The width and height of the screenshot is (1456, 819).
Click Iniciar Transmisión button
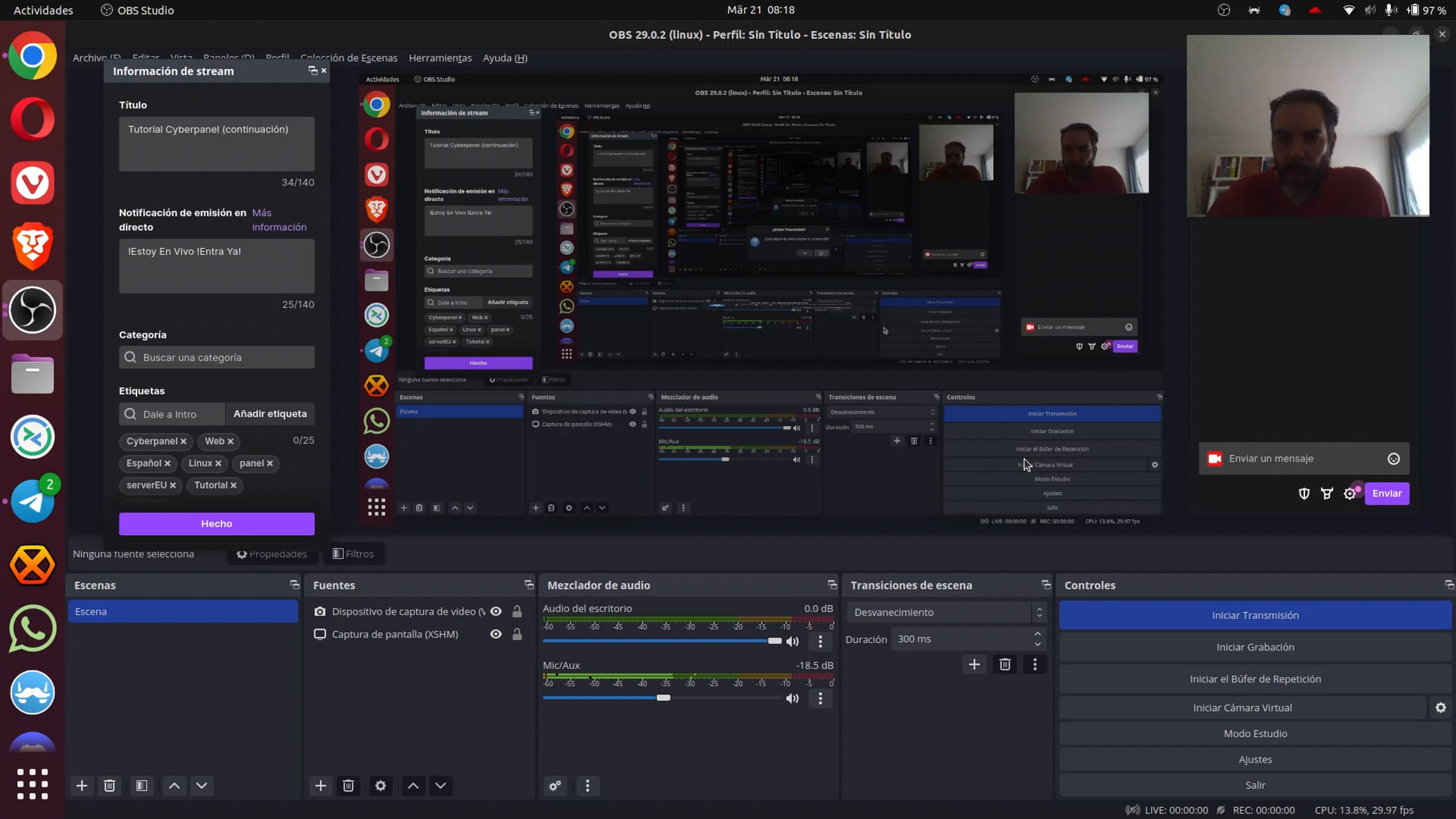coord(1255,615)
